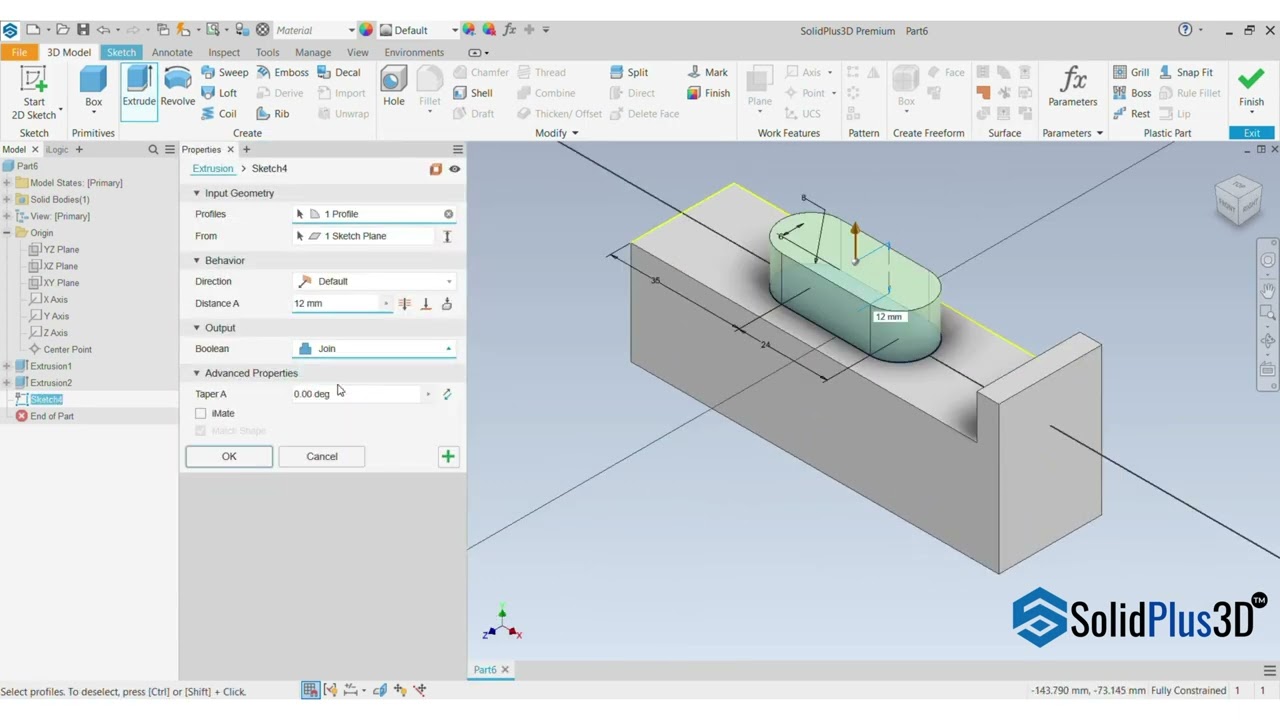Viewport: 1280px width, 720px height.
Task: Switch to the Manage ribbon tab
Action: [x=313, y=52]
